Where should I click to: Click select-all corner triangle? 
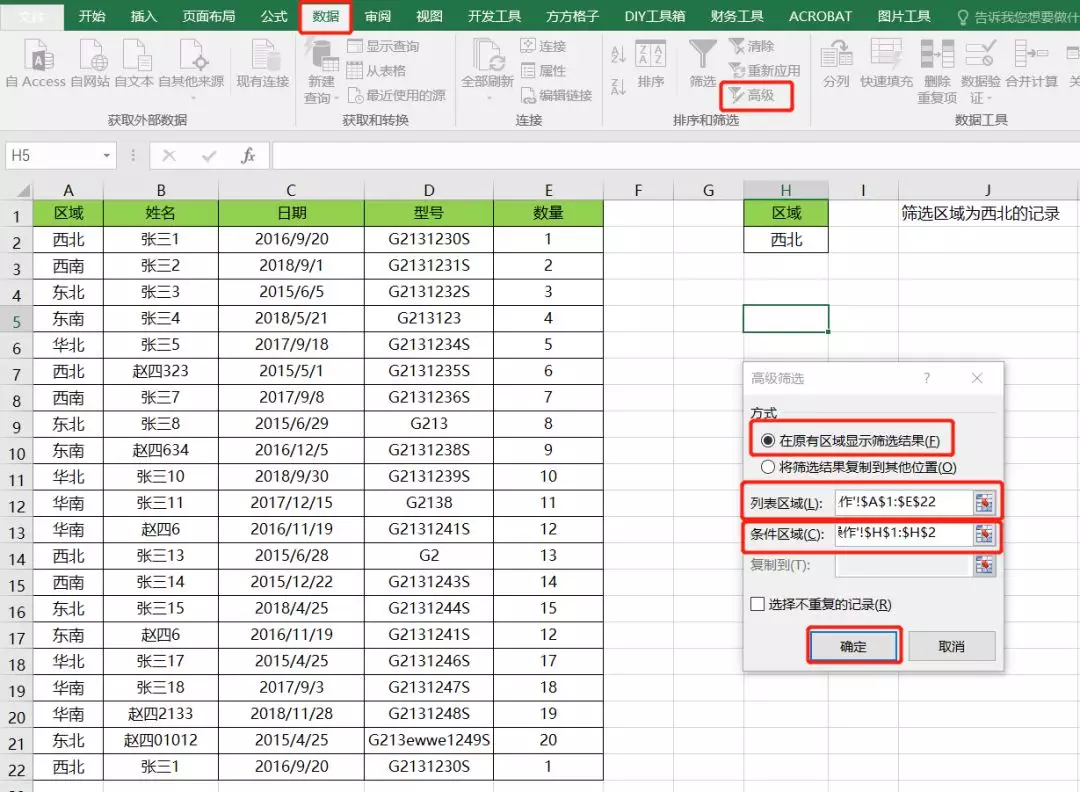pyautogui.click(x=23, y=190)
